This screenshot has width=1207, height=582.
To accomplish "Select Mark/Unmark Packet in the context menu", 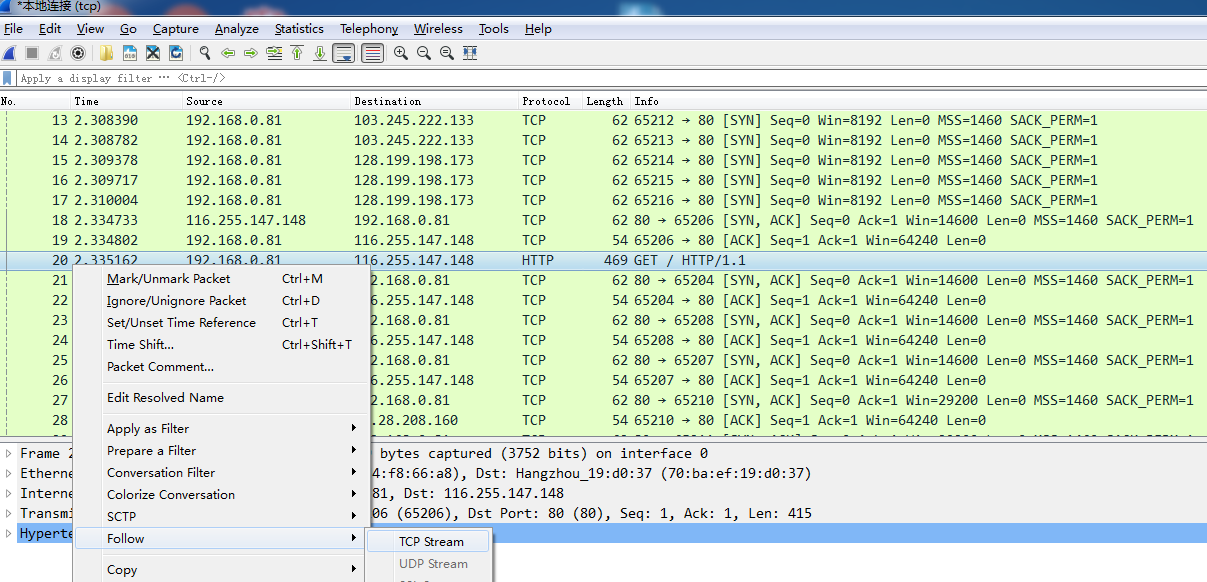I will click(x=168, y=279).
